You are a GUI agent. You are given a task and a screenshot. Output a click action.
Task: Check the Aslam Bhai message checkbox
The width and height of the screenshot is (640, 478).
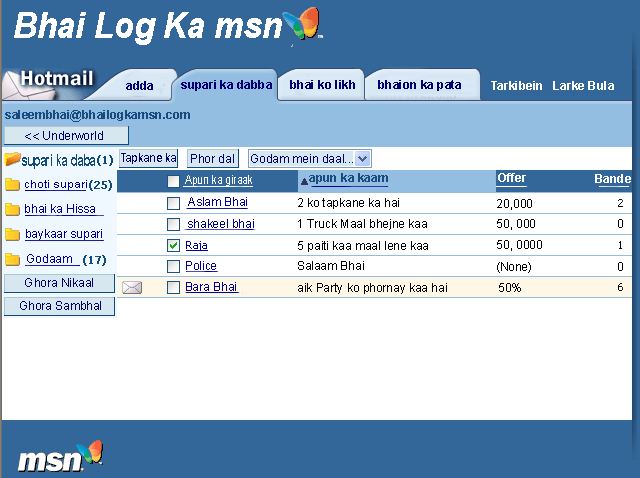pos(173,203)
